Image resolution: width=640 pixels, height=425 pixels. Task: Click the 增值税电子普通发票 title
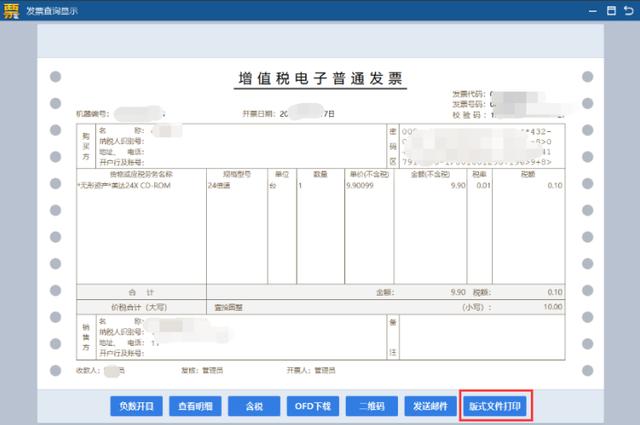point(320,78)
